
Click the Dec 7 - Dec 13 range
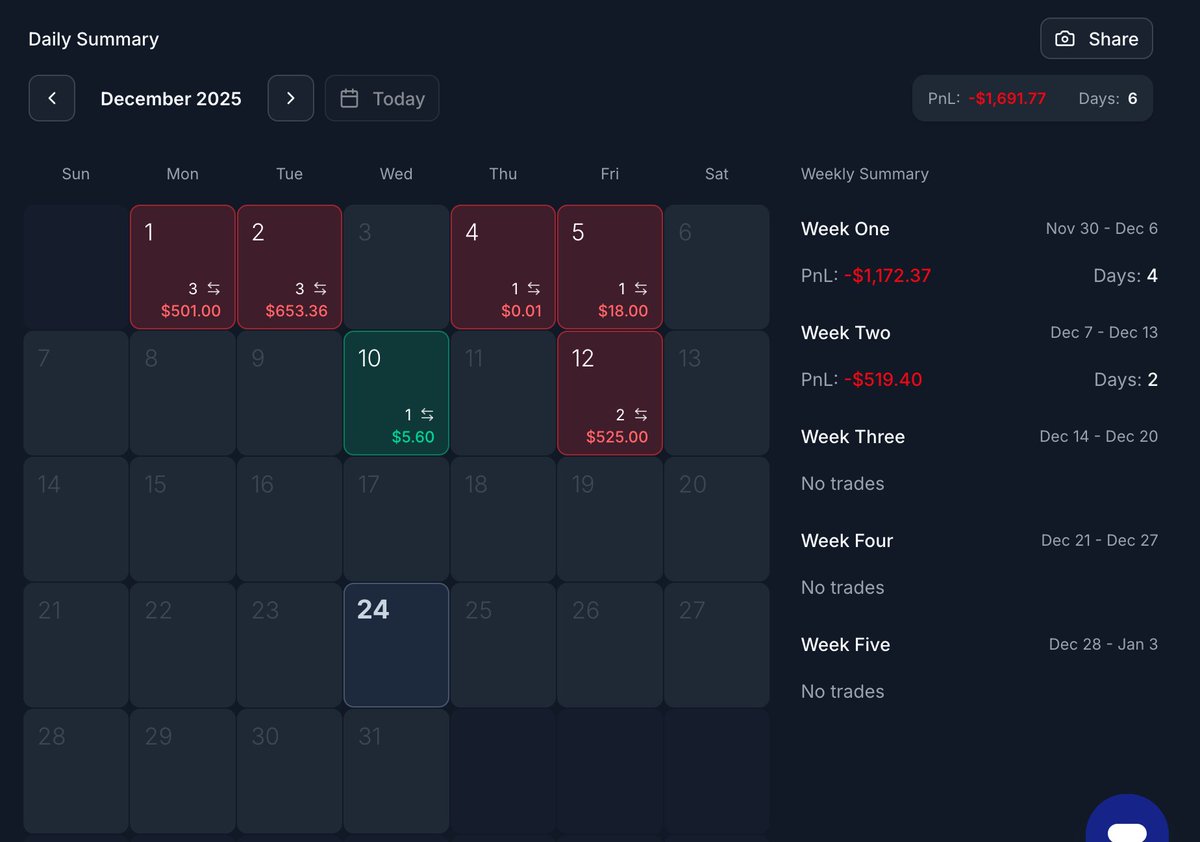tap(1104, 332)
